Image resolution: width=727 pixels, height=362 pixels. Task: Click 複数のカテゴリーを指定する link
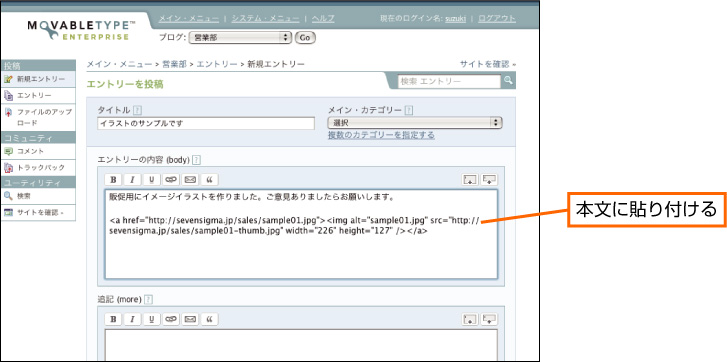pos(381,135)
